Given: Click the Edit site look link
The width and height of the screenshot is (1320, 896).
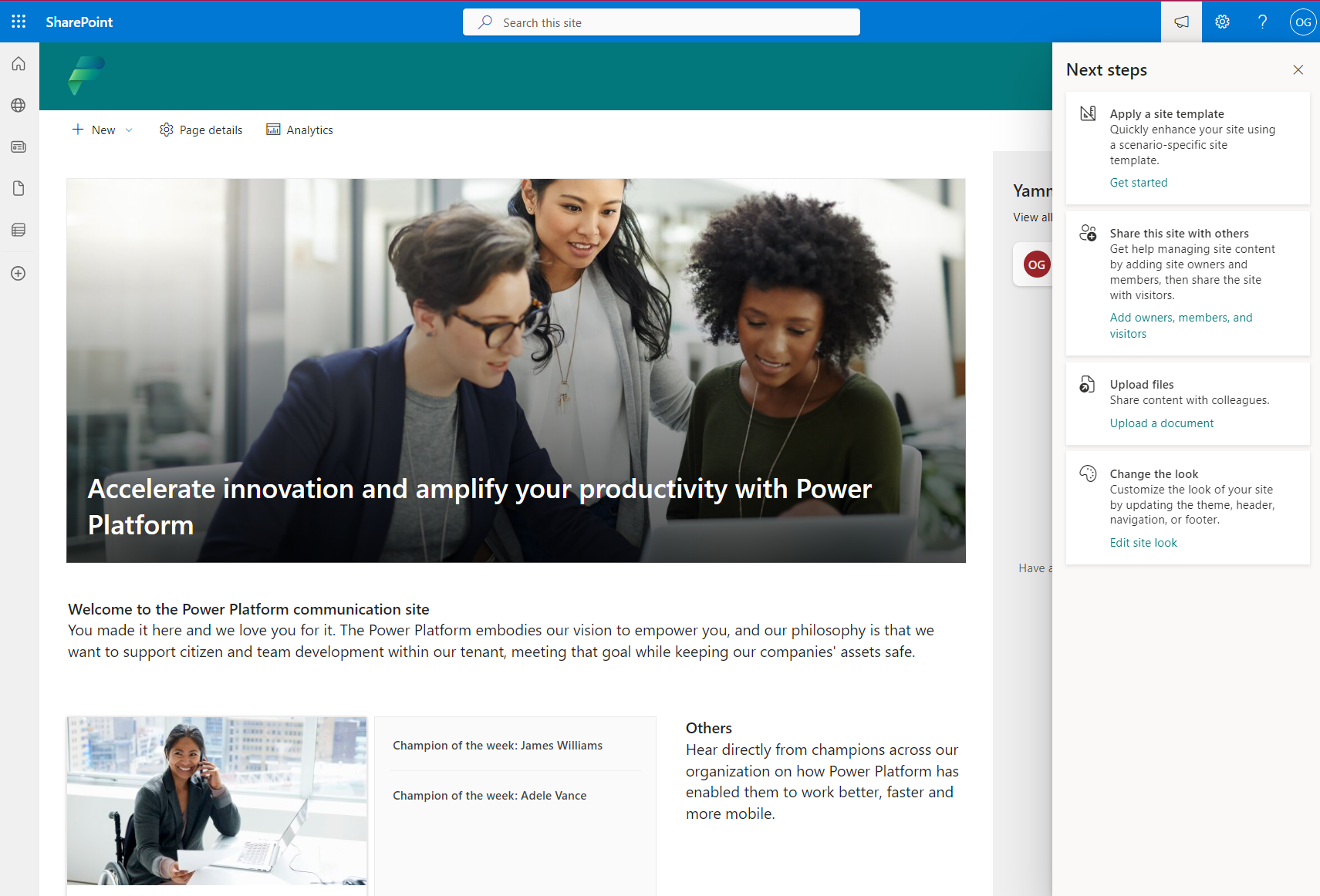Looking at the screenshot, I should [x=1143, y=543].
